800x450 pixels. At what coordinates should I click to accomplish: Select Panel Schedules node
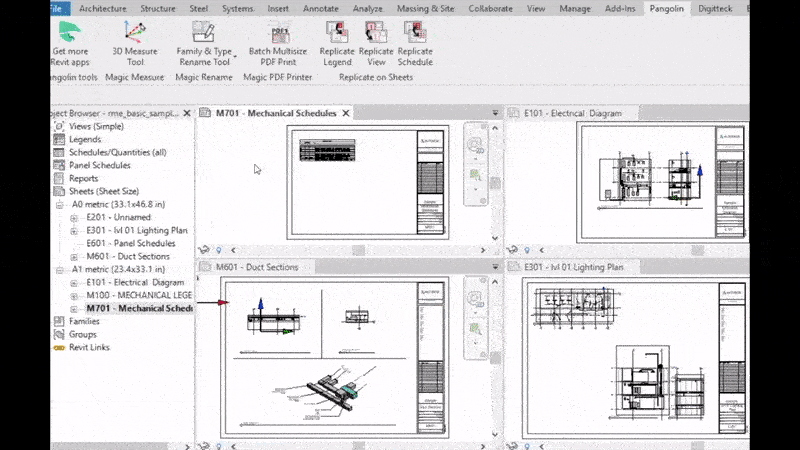pyautogui.click(x=99, y=165)
